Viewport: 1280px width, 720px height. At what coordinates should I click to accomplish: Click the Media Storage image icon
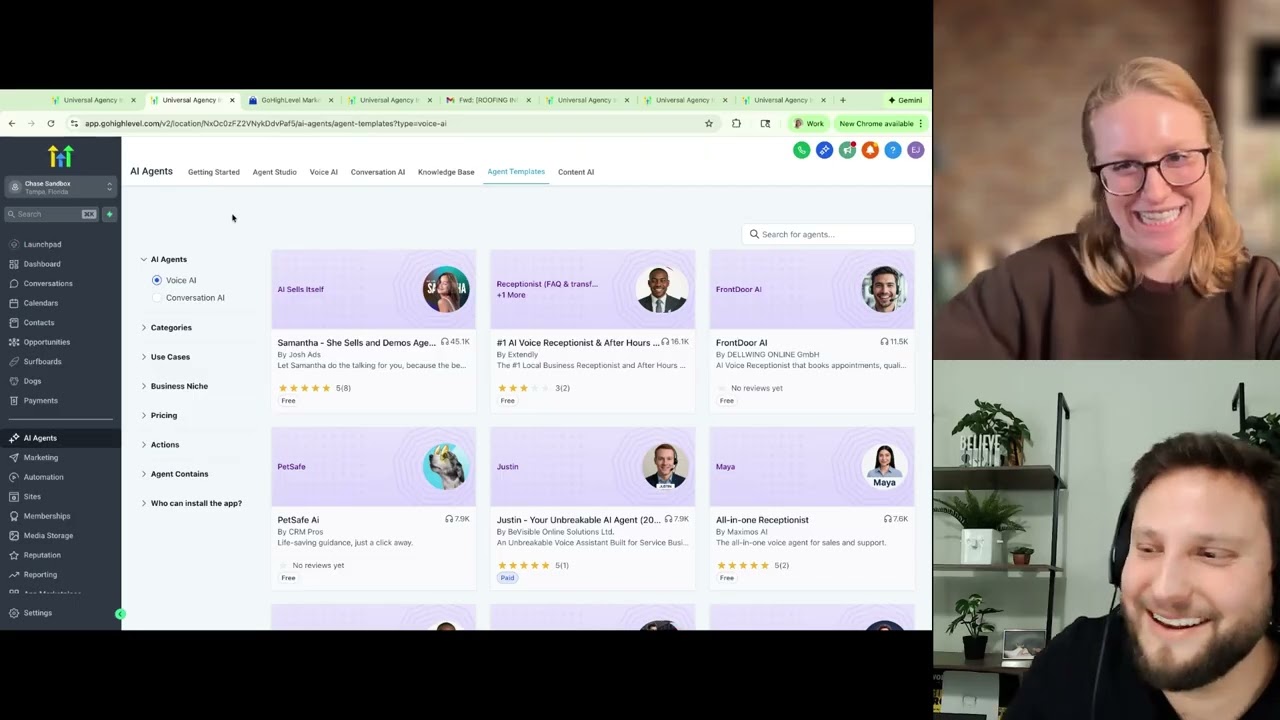(x=14, y=535)
